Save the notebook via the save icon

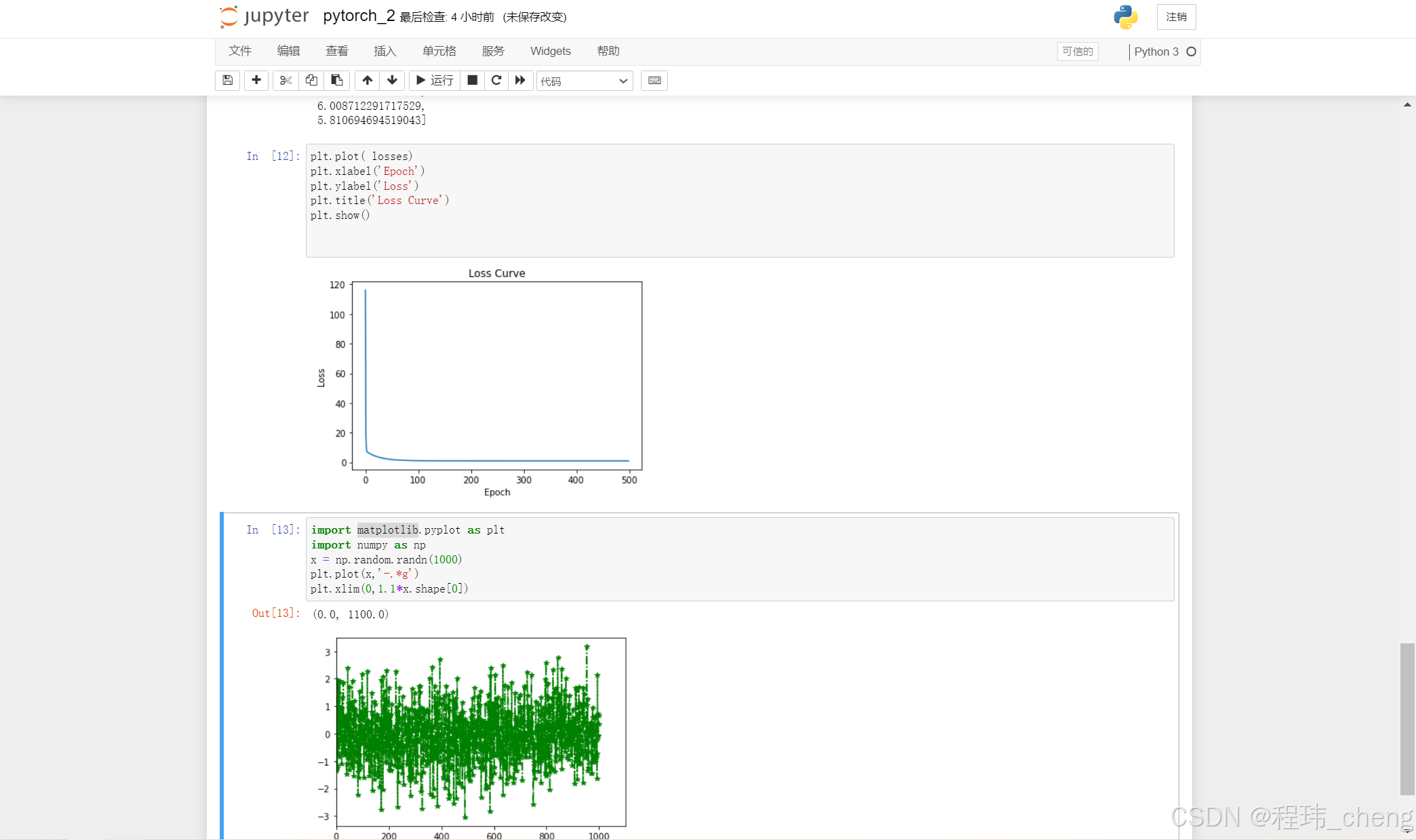pyautogui.click(x=227, y=81)
